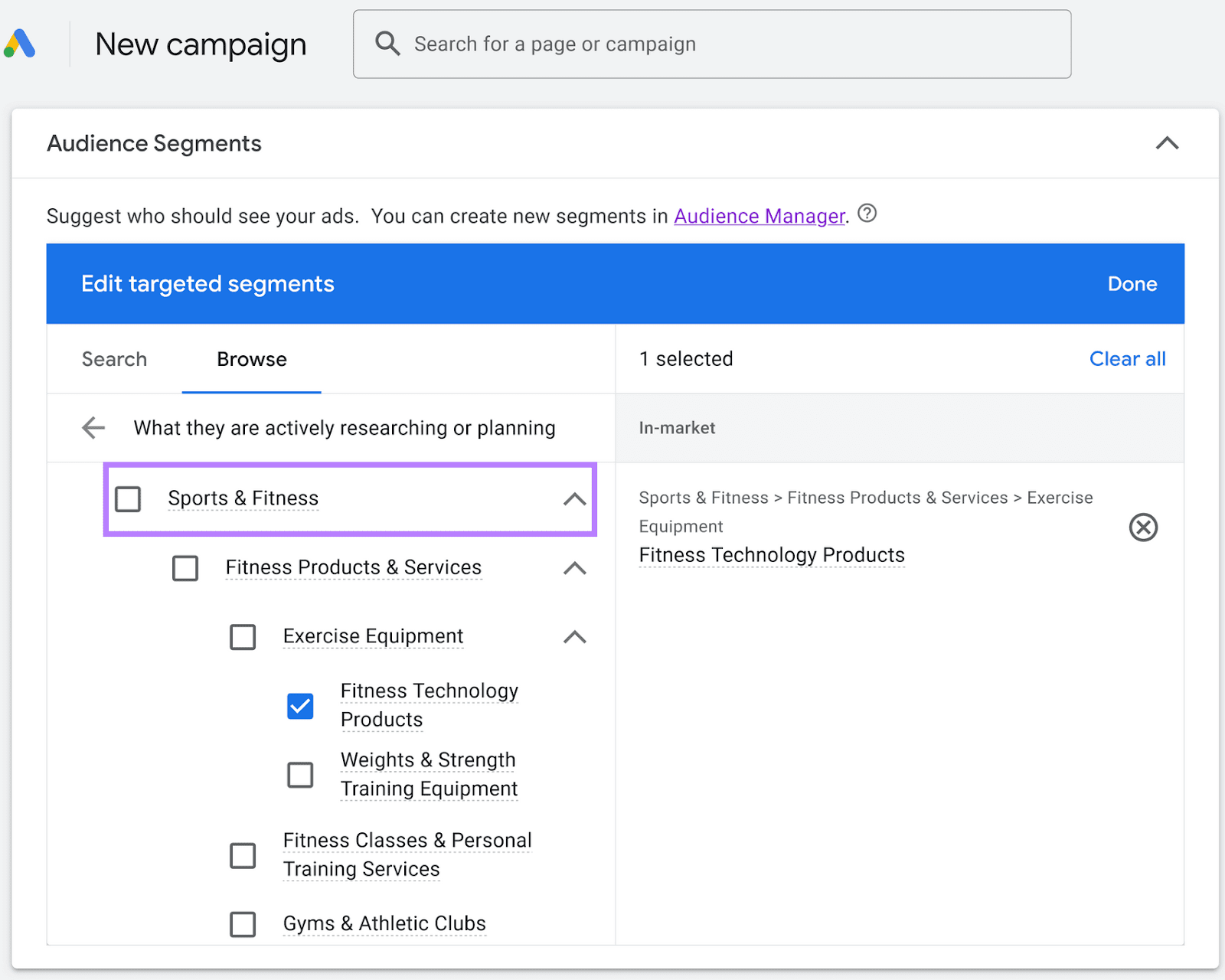Collapse Fitness Products & Services subcategory
The width and height of the screenshot is (1225, 980).
tap(574, 568)
